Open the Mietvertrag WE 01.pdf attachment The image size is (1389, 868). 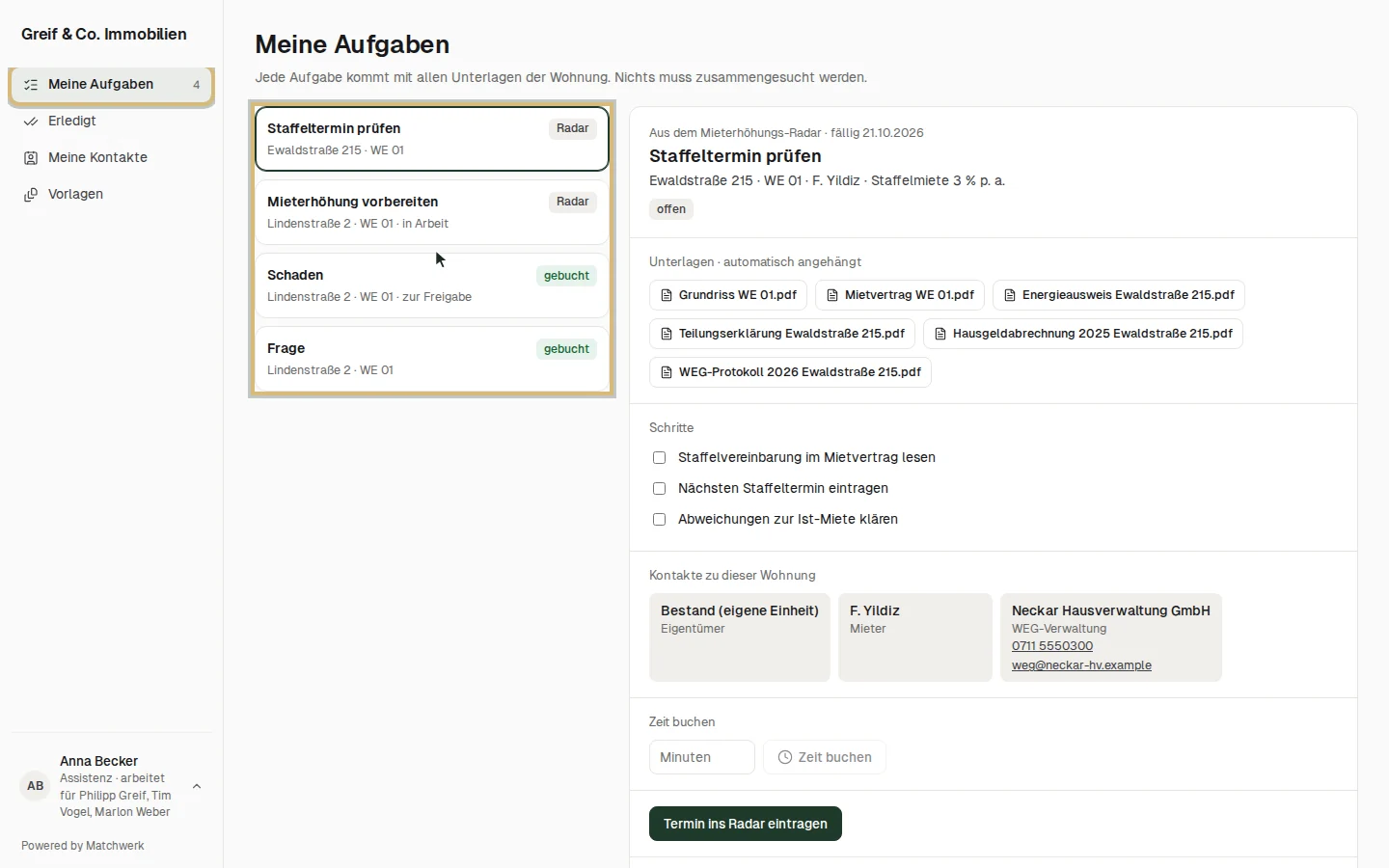pyautogui.click(x=900, y=295)
